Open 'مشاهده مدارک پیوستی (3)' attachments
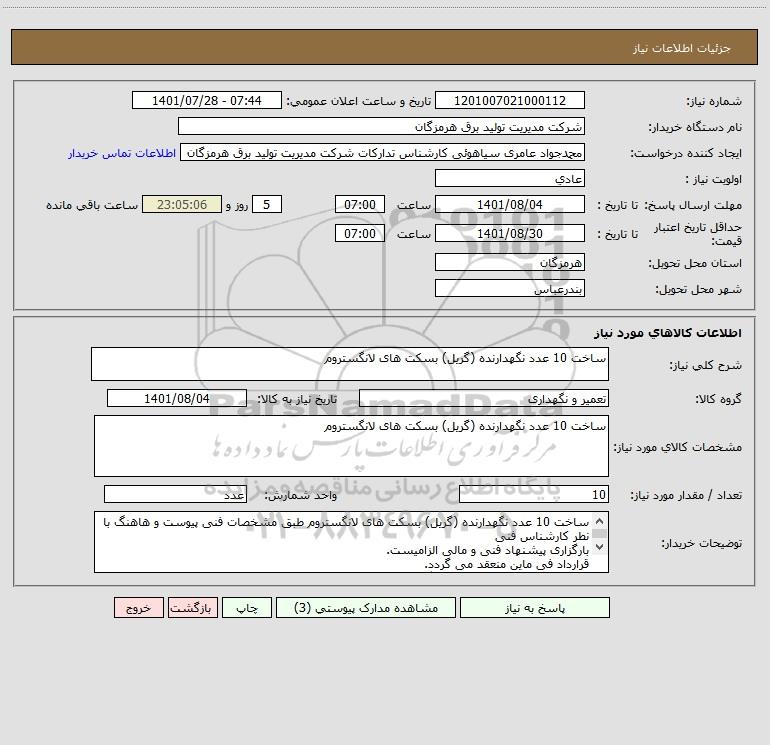The width and height of the screenshot is (770, 745). 366,608
